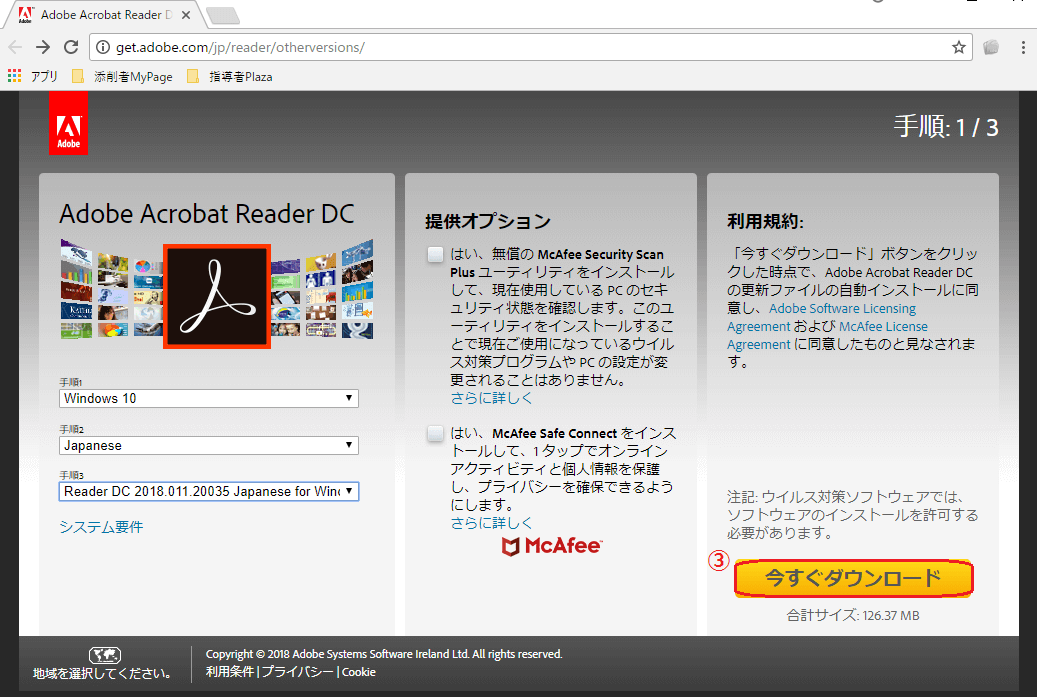The width and height of the screenshot is (1037, 697).
Task: Click the プライバシー footer link
Action: pos(298,672)
